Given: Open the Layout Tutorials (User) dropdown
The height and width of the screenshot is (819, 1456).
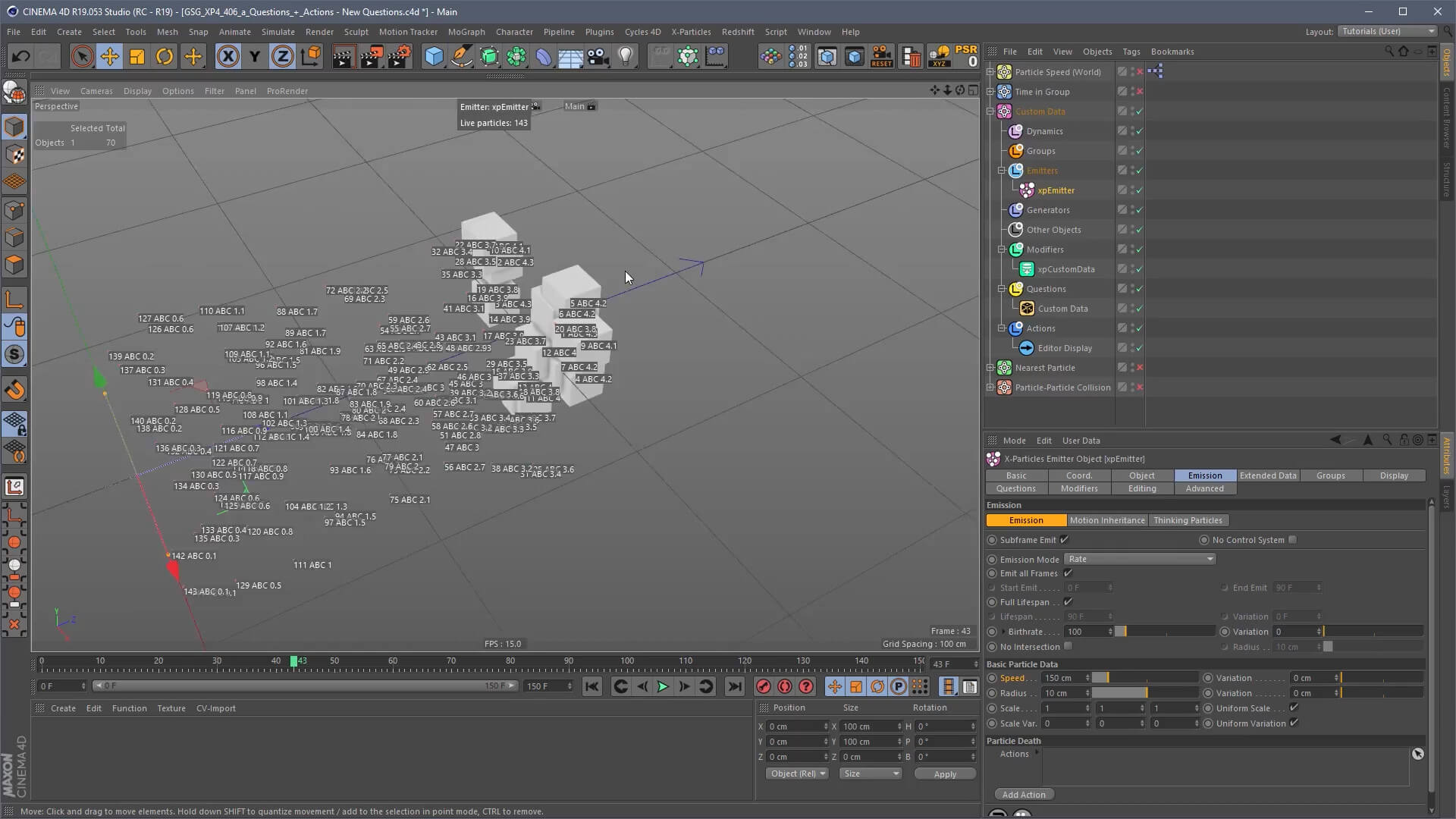Looking at the screenshot, I should (x=1387, y=31).
